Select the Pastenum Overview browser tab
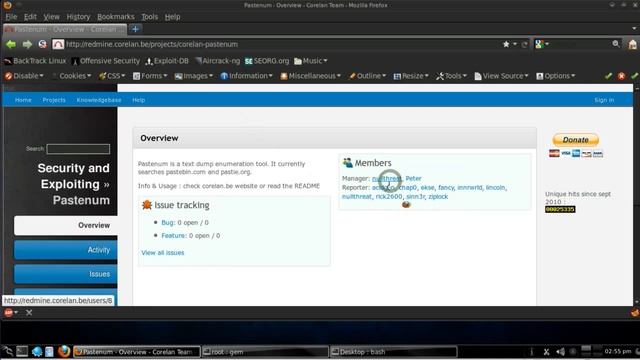 click(65, 29)
